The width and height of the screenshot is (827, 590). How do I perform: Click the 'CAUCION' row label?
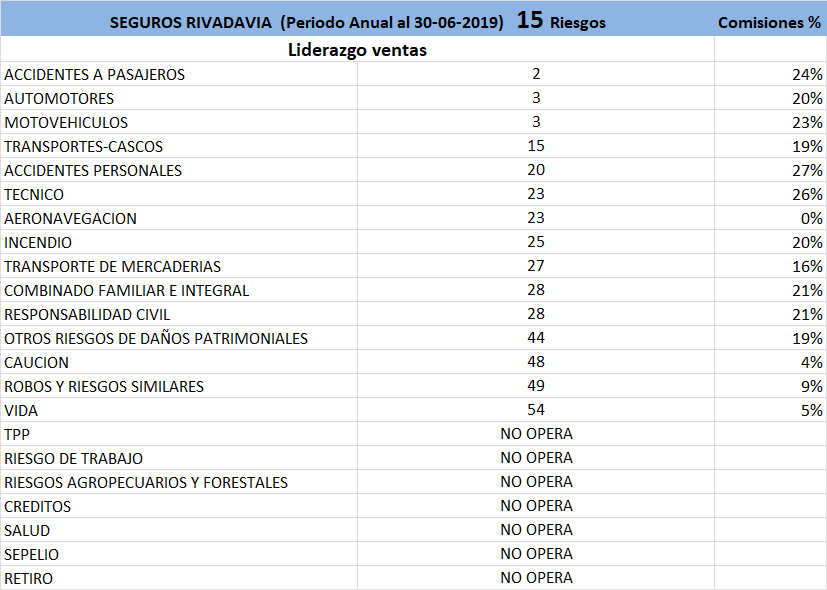click(x=36, y=362)
